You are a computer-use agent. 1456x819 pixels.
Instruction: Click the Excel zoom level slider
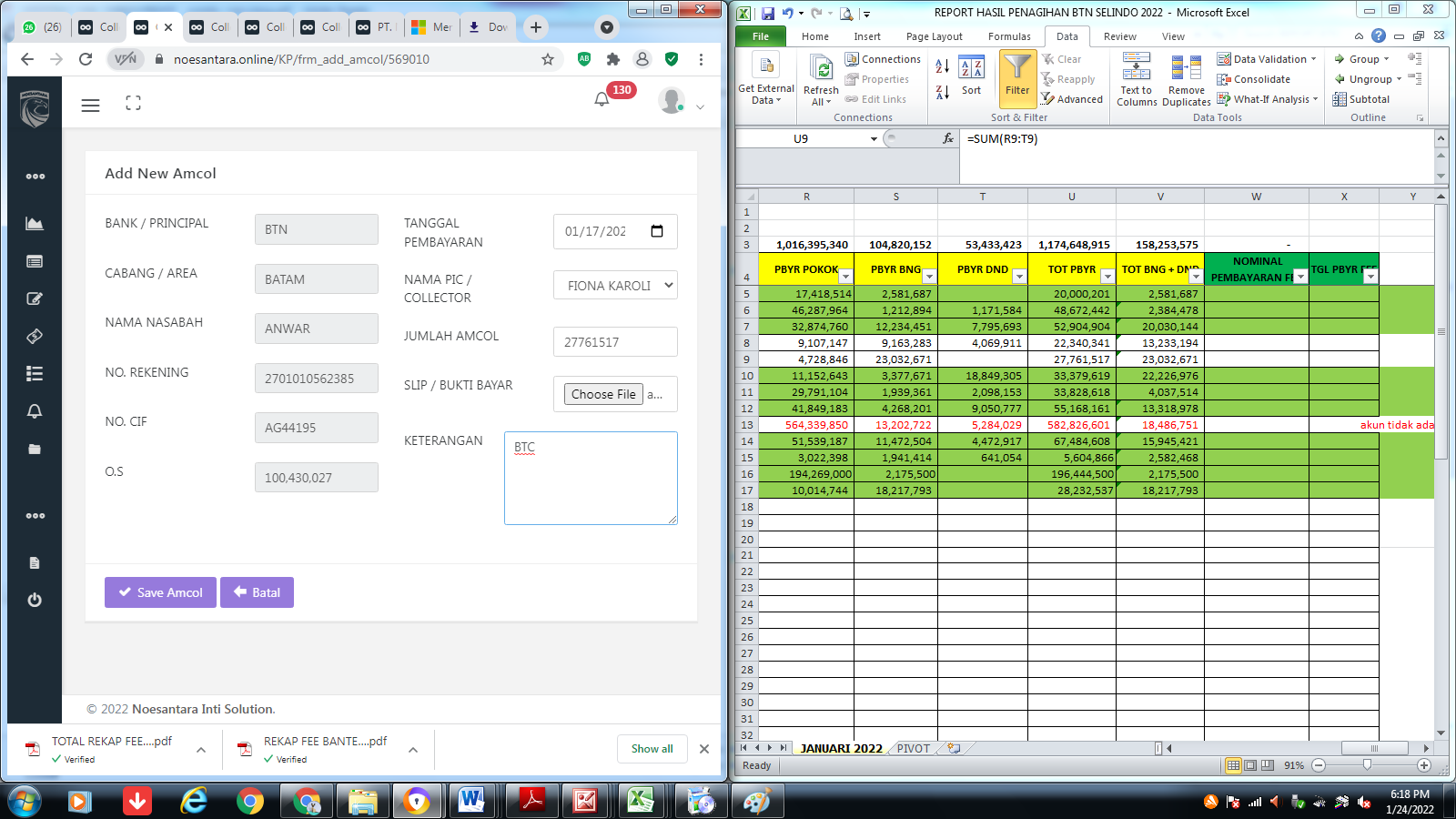point(1367,765)
